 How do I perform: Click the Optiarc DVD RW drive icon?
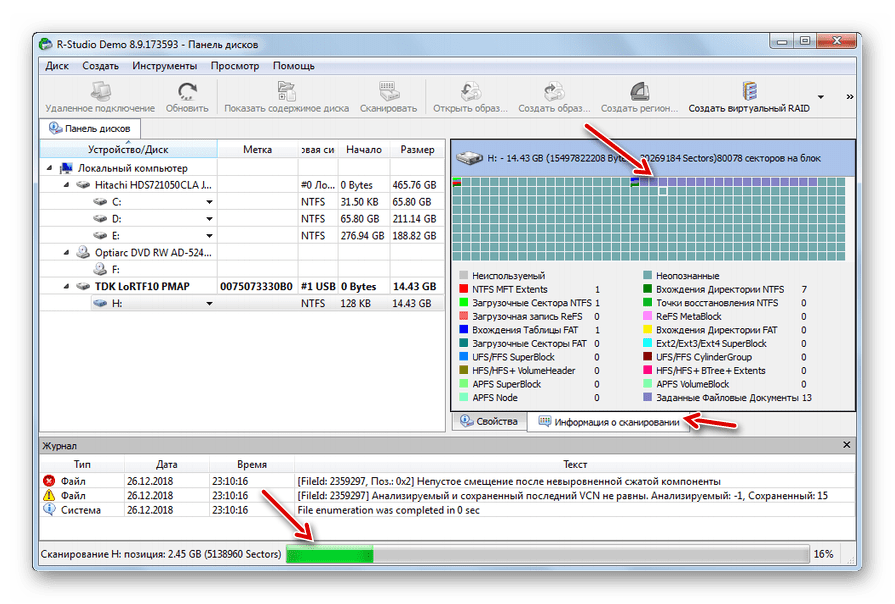click(x=83, y=252)
